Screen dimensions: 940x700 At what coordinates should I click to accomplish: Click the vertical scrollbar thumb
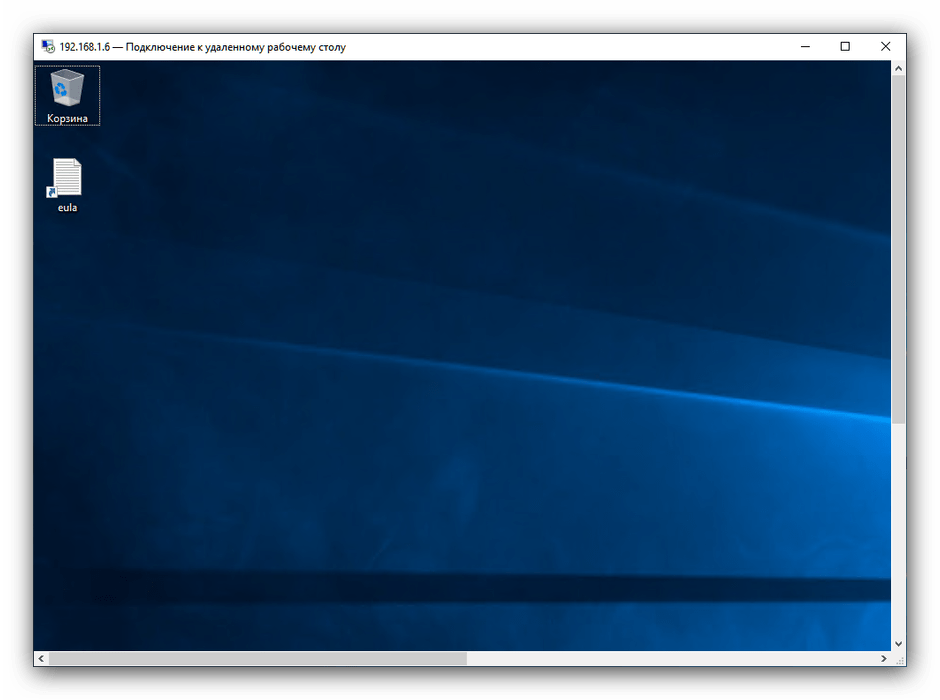[898, 250]
